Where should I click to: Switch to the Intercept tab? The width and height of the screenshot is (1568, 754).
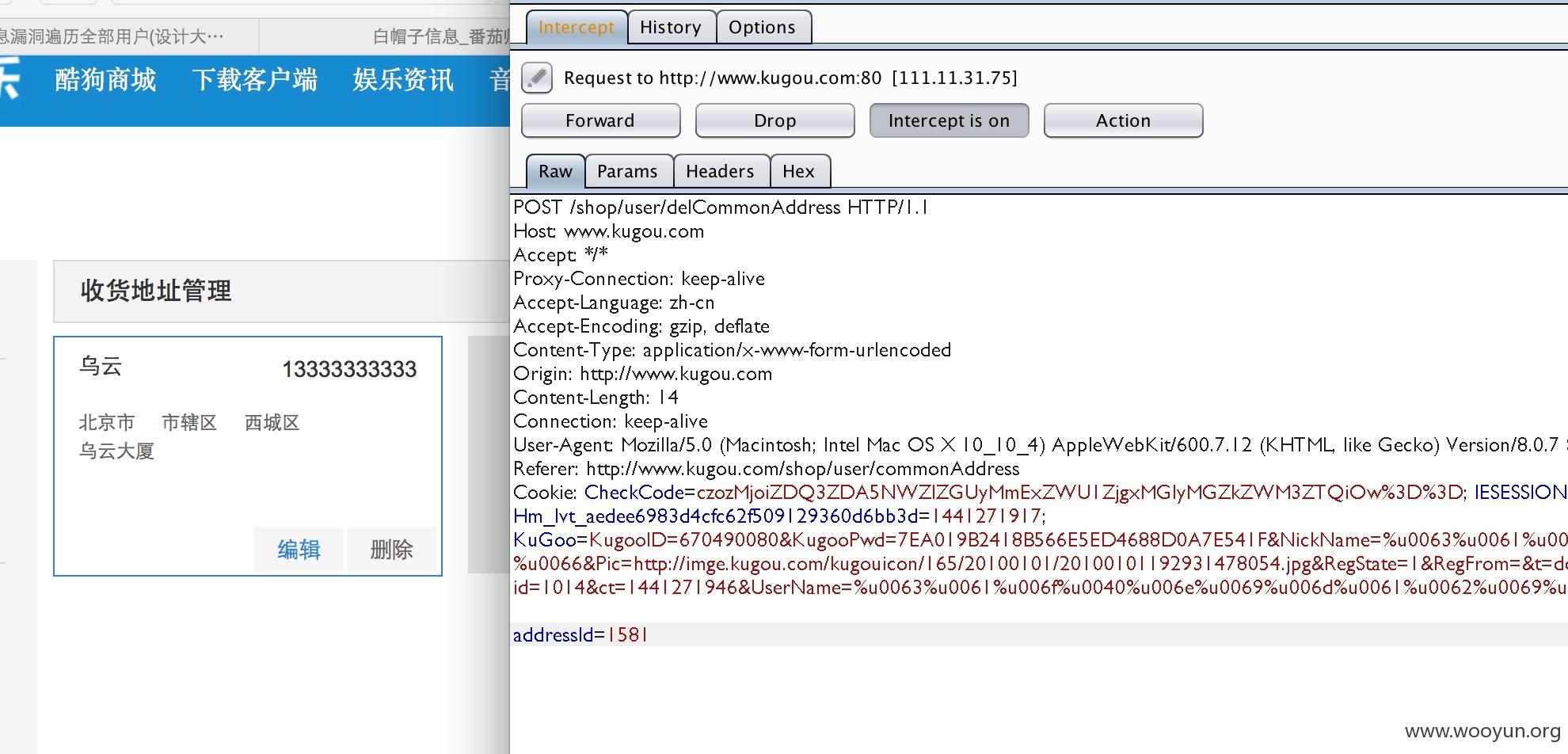tap(577, 27)
